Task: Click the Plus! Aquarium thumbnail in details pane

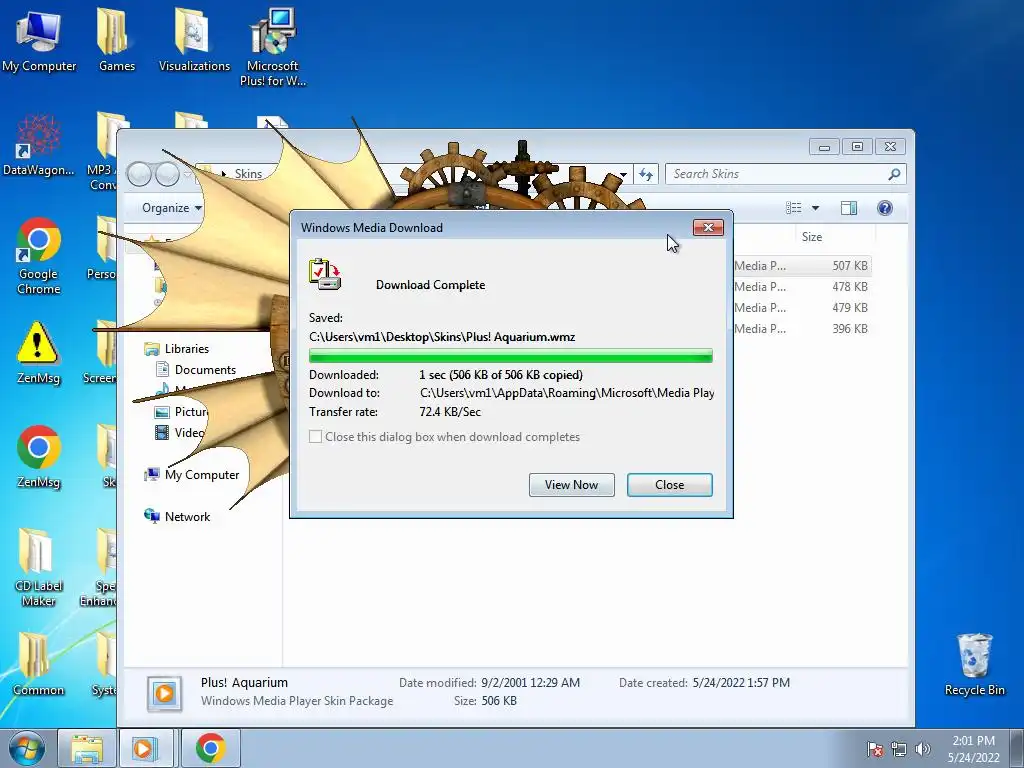Action: [x=165, y=694]
